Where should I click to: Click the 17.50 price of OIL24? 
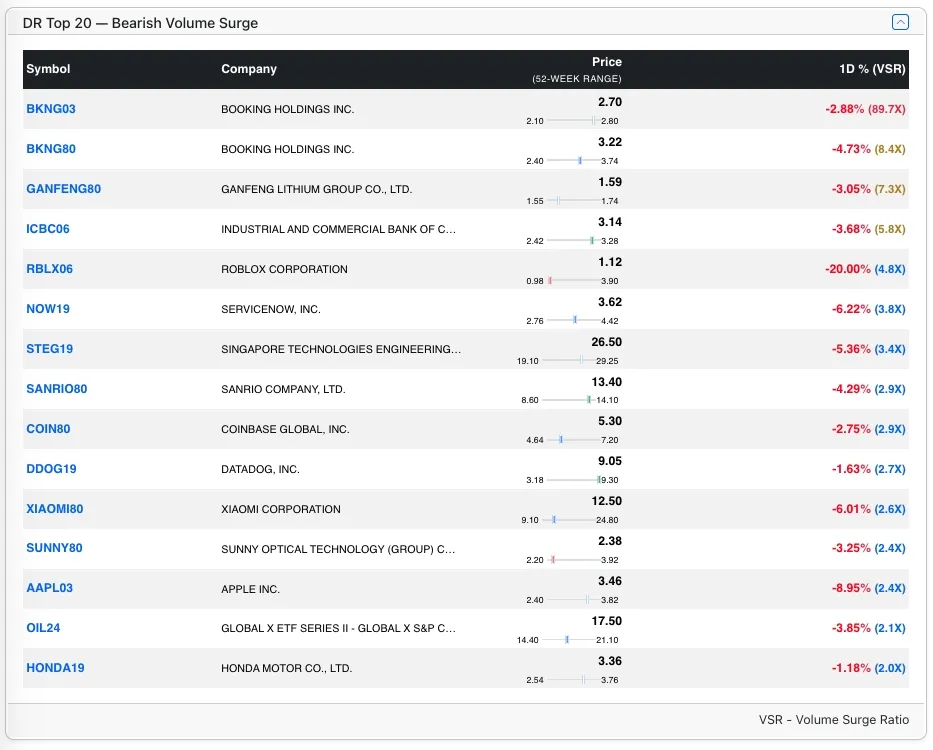606,621
